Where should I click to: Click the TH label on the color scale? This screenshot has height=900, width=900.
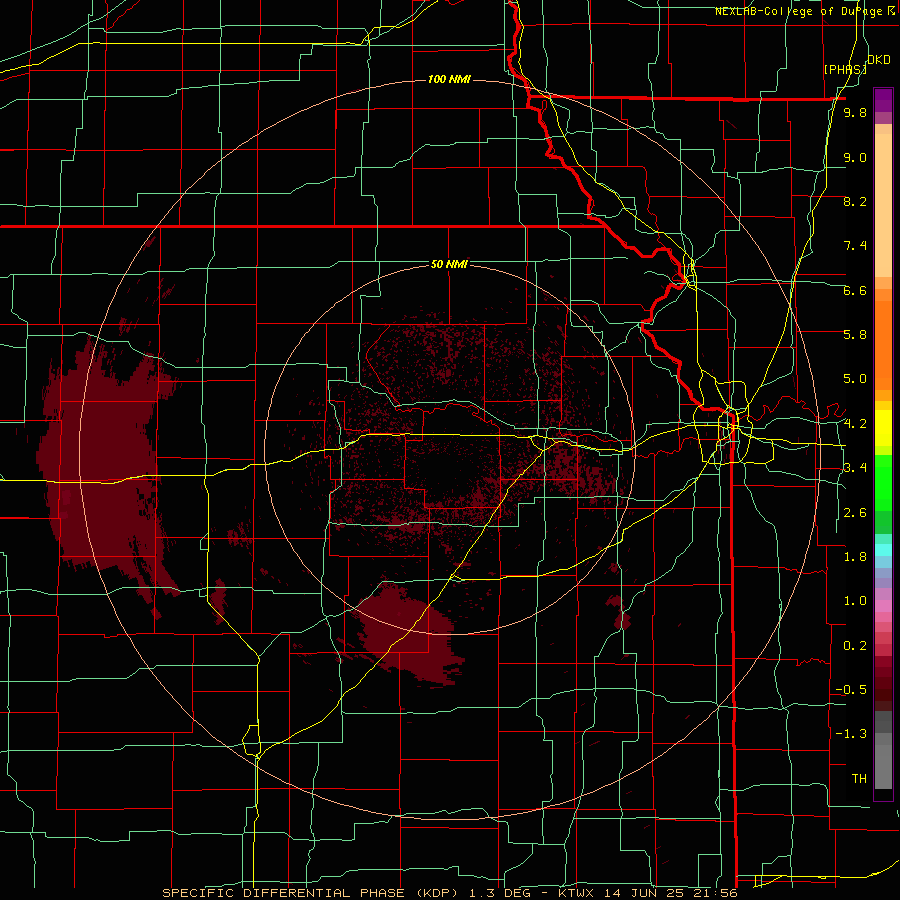point(859,779)
